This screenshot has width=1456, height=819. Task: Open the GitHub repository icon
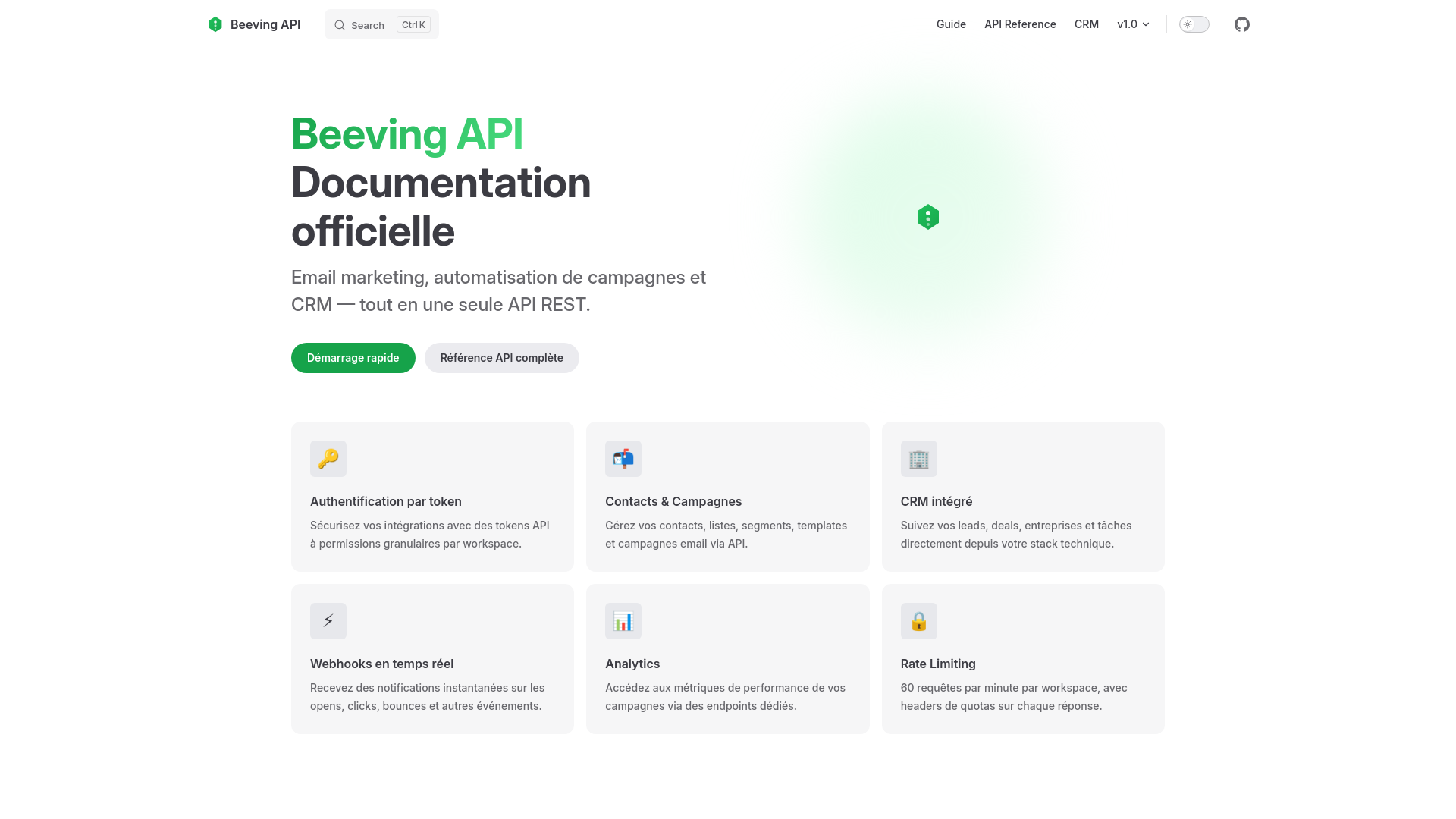1242,24
